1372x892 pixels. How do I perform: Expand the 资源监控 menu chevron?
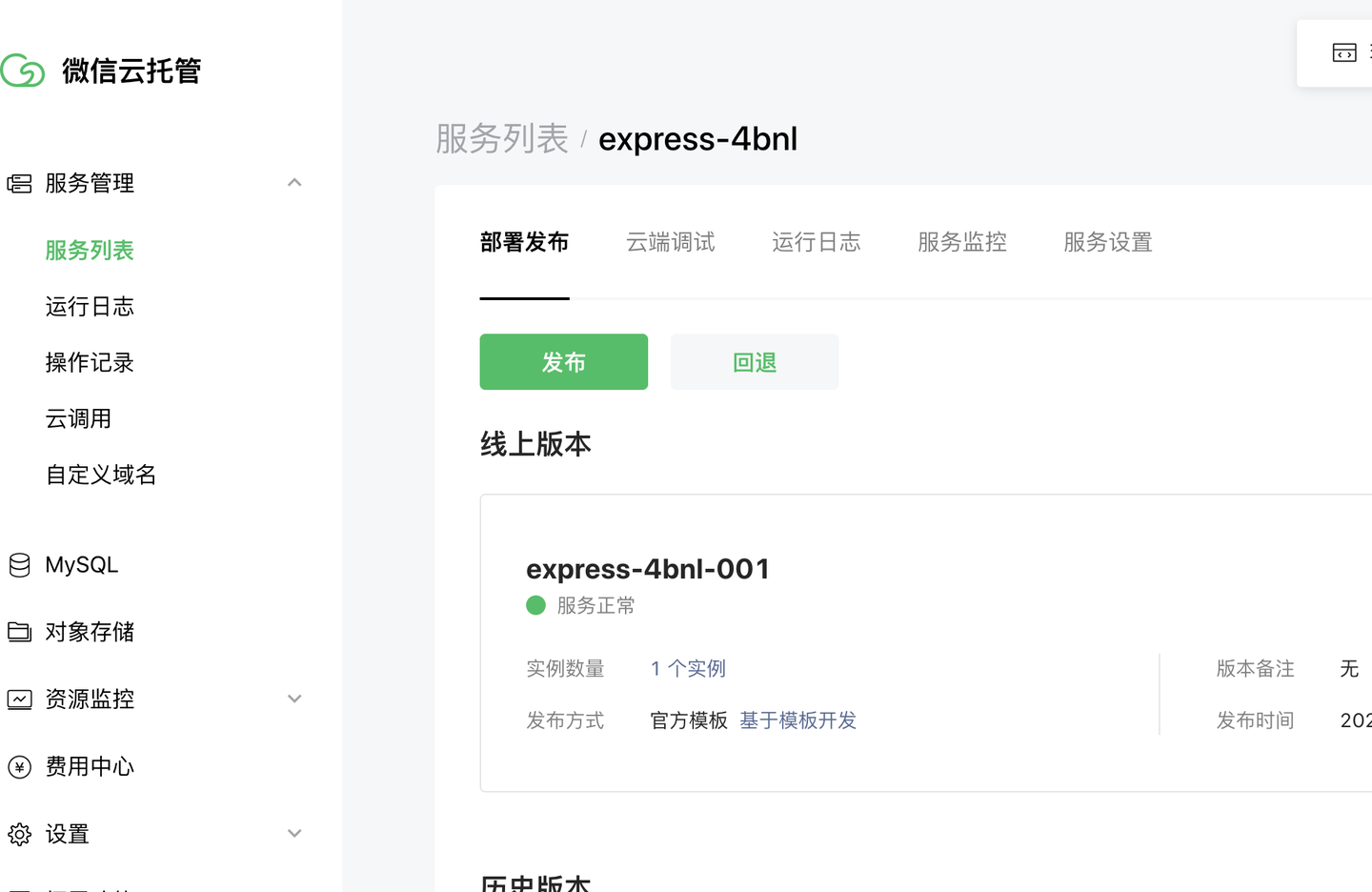[x=294, y=699]
